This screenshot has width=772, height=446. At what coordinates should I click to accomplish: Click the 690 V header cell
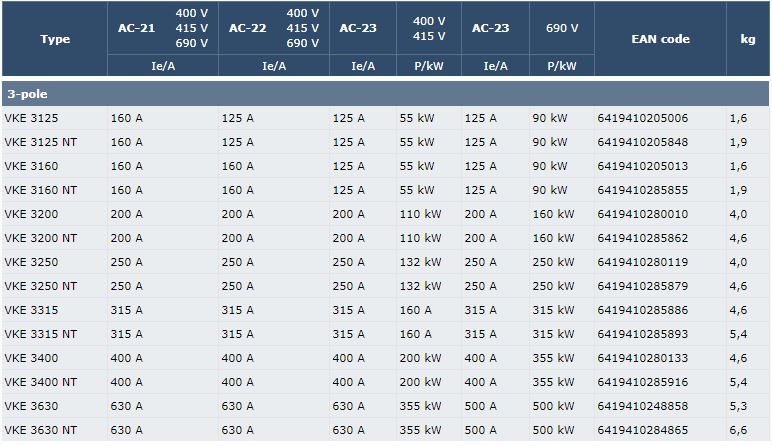coord(562,28)
